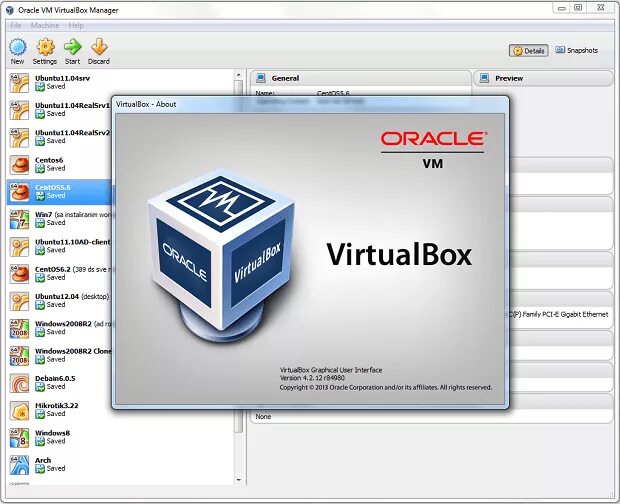620x504 pixels.
Task: Click the CentOS6.2 red hat icon
Action: pos(19,274)
